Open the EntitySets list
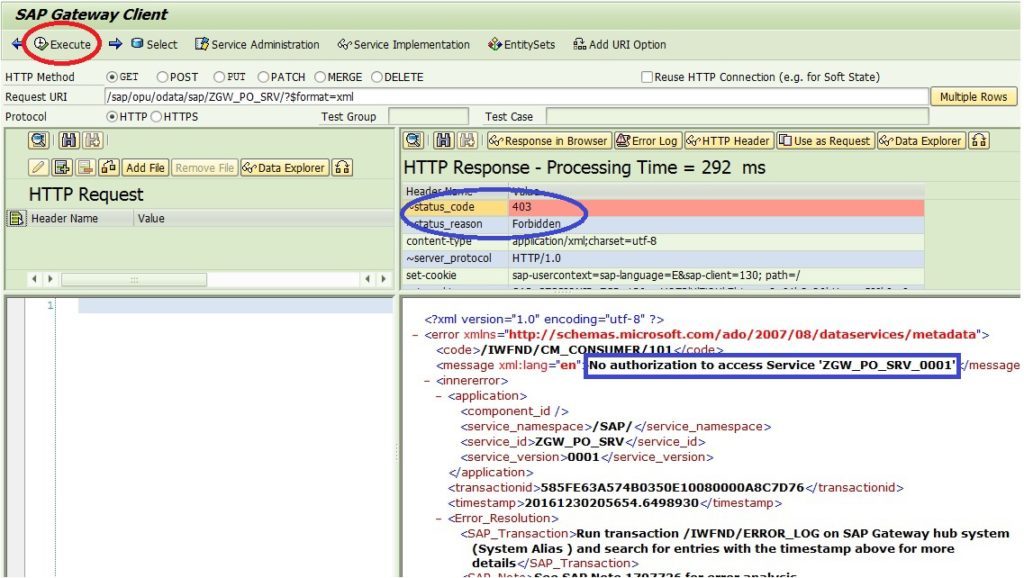Viewport: 1024px width, 578px height. 521,44
